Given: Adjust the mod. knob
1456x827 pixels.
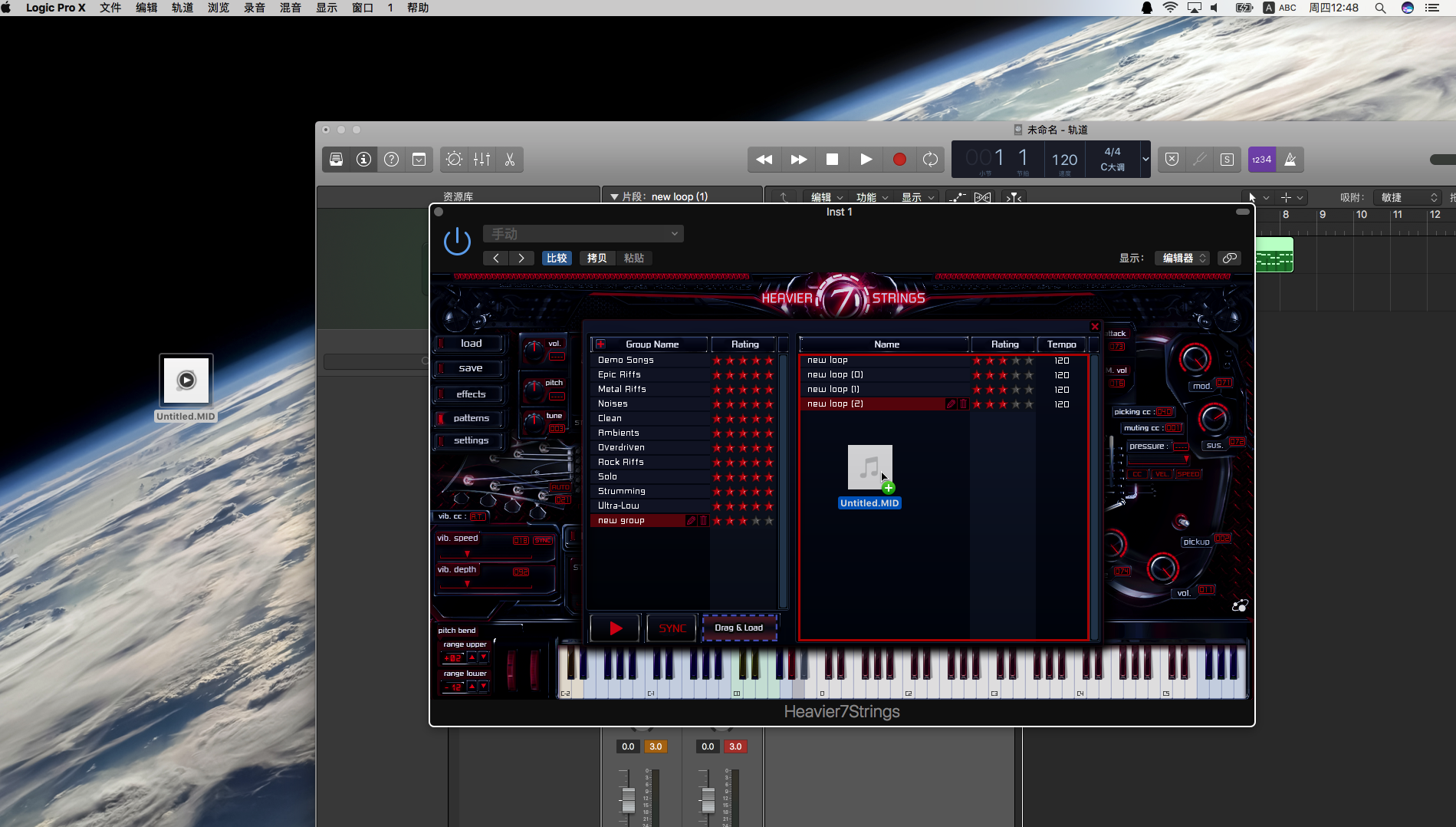Looking at the screenshot, I should [1195, 358].
